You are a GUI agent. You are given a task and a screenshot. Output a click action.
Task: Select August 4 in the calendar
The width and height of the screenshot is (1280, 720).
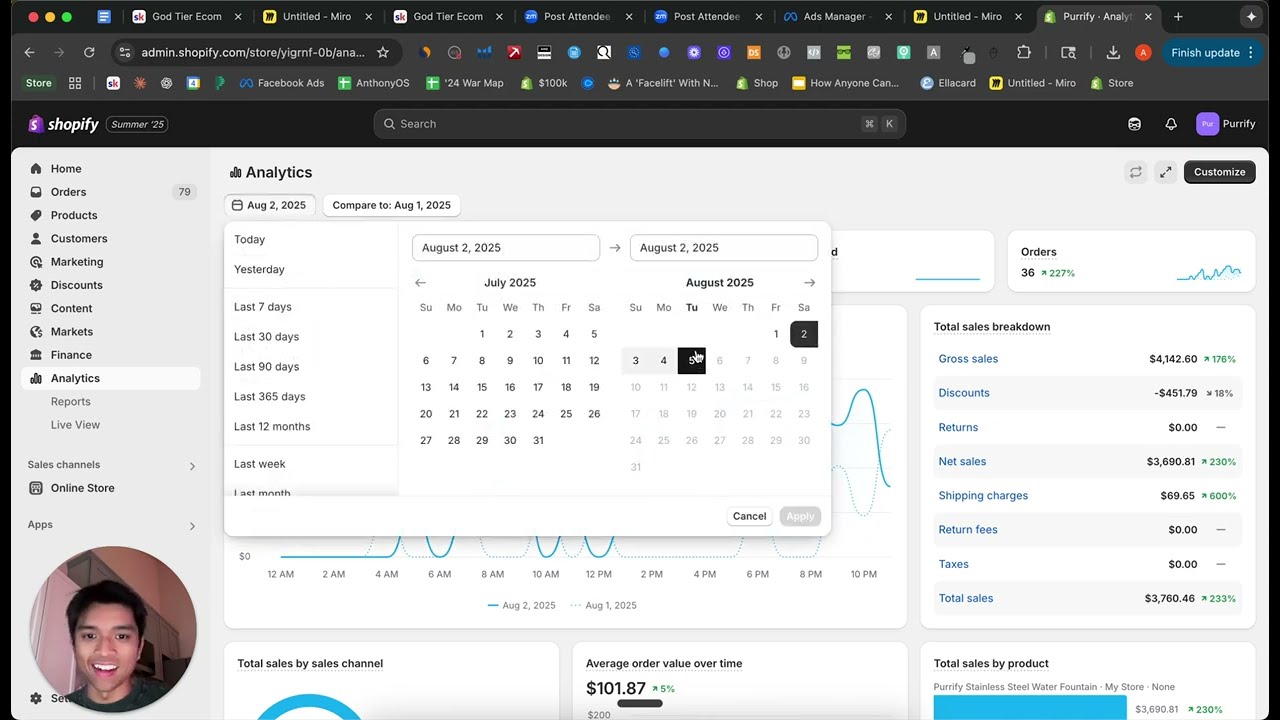coord(663,361)
